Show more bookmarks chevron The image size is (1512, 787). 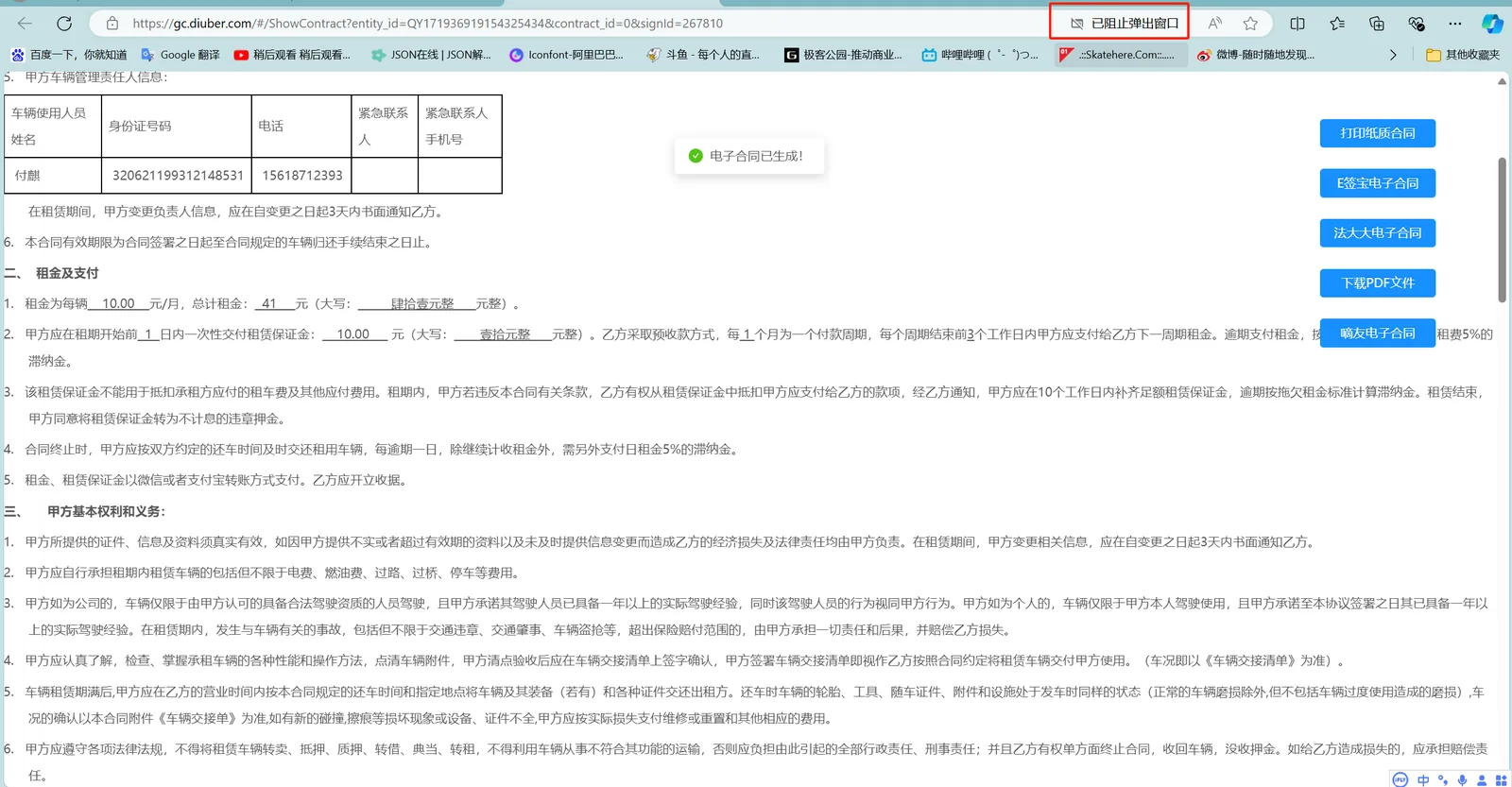(x=1393, y=55)
